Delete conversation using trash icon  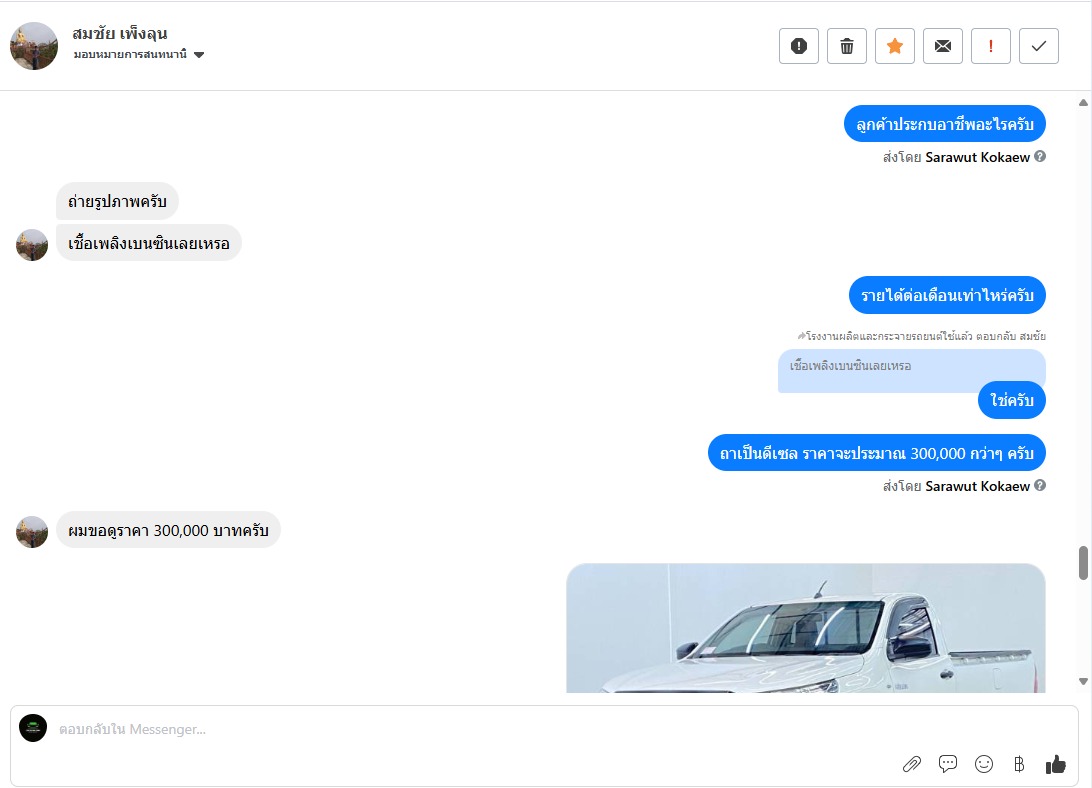coord(847,46)
